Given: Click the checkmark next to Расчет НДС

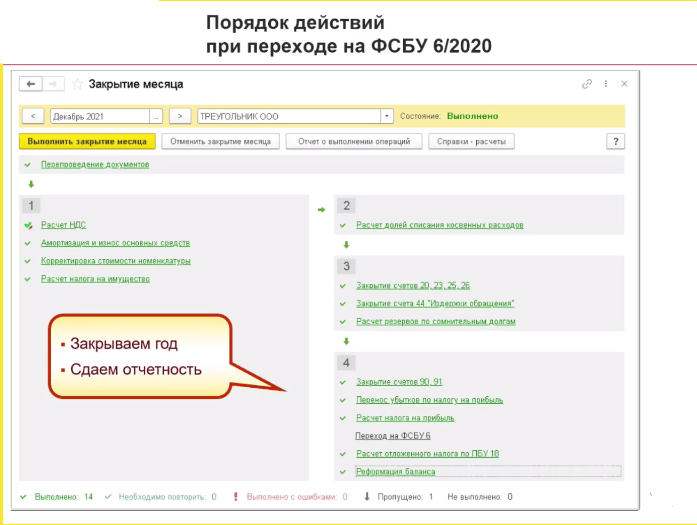Looking at the screenshot, I should coord(28,225).
